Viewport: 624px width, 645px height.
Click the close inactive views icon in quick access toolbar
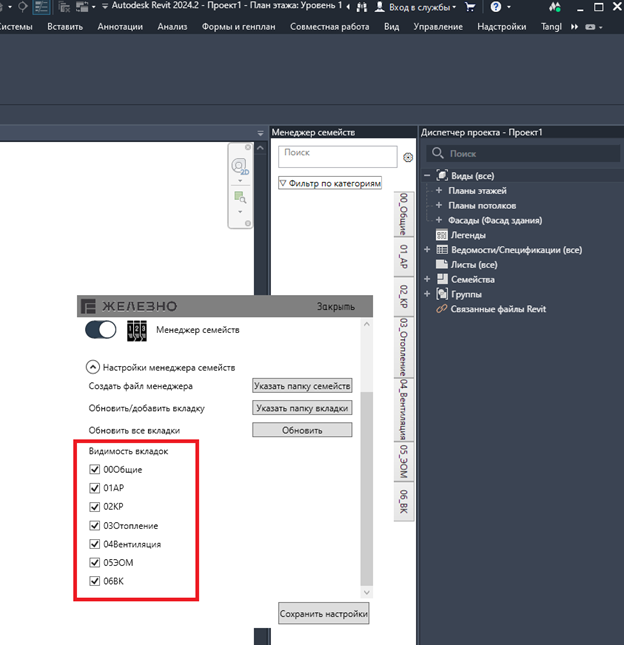pos(64,7)
